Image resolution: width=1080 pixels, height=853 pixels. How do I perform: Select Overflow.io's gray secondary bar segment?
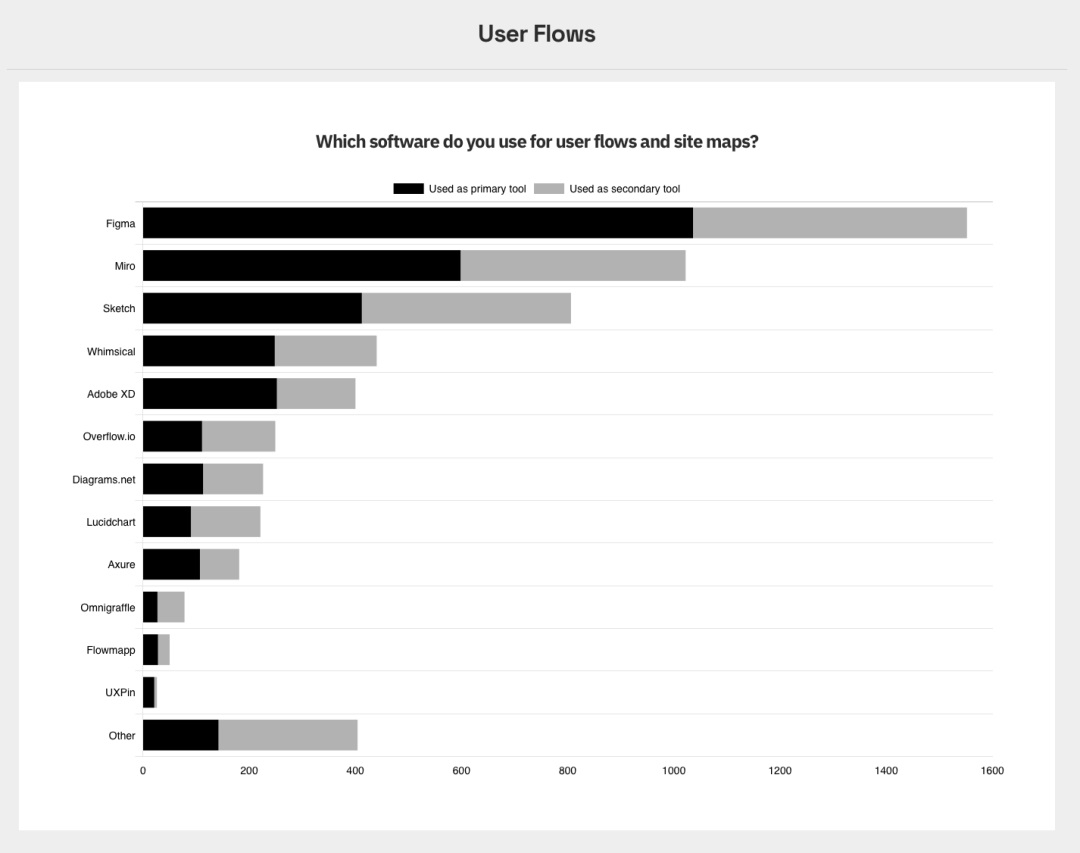tap(238, 437)
